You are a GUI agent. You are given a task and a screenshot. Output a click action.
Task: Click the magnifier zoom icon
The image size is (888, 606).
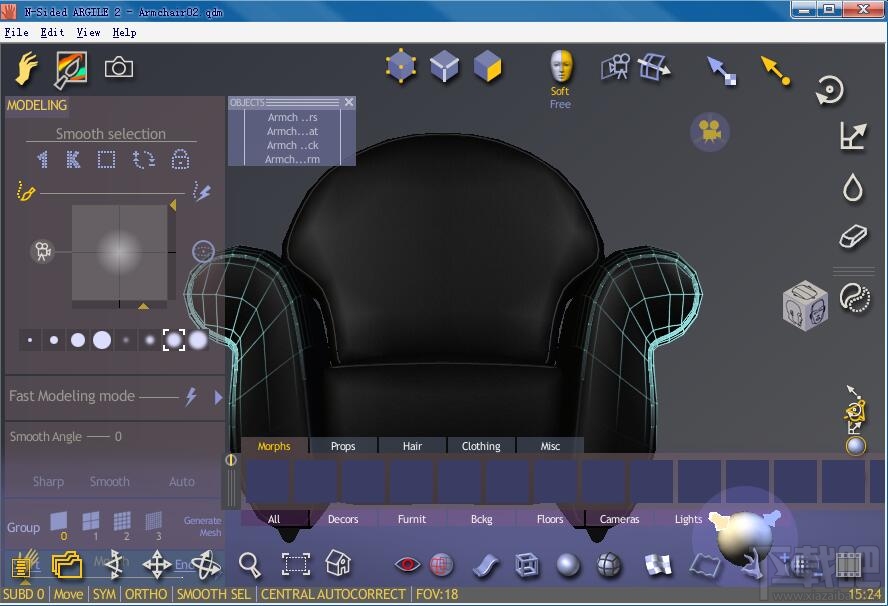(249, 565)
